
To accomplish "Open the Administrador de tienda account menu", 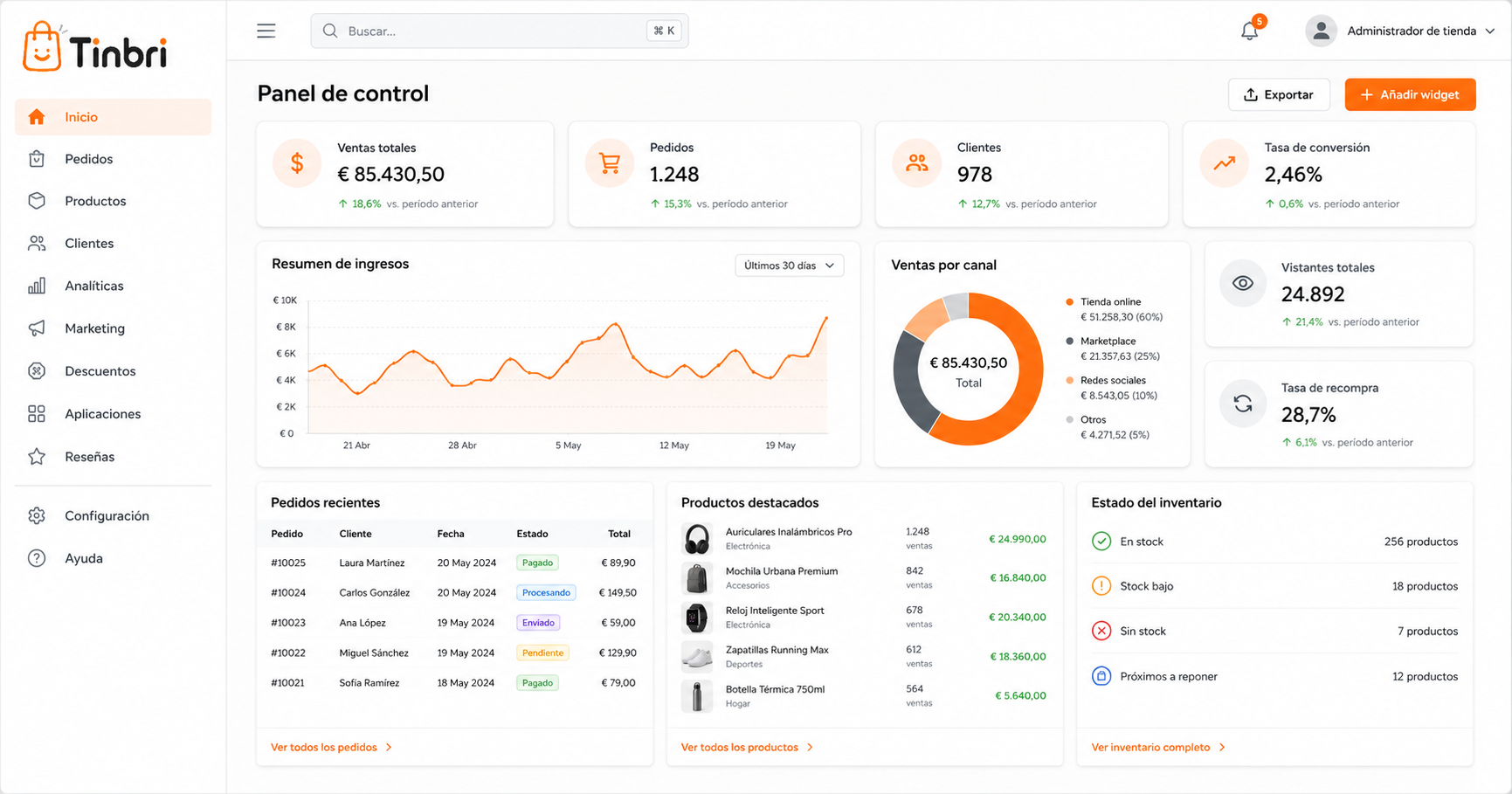I will point(1400,31).
